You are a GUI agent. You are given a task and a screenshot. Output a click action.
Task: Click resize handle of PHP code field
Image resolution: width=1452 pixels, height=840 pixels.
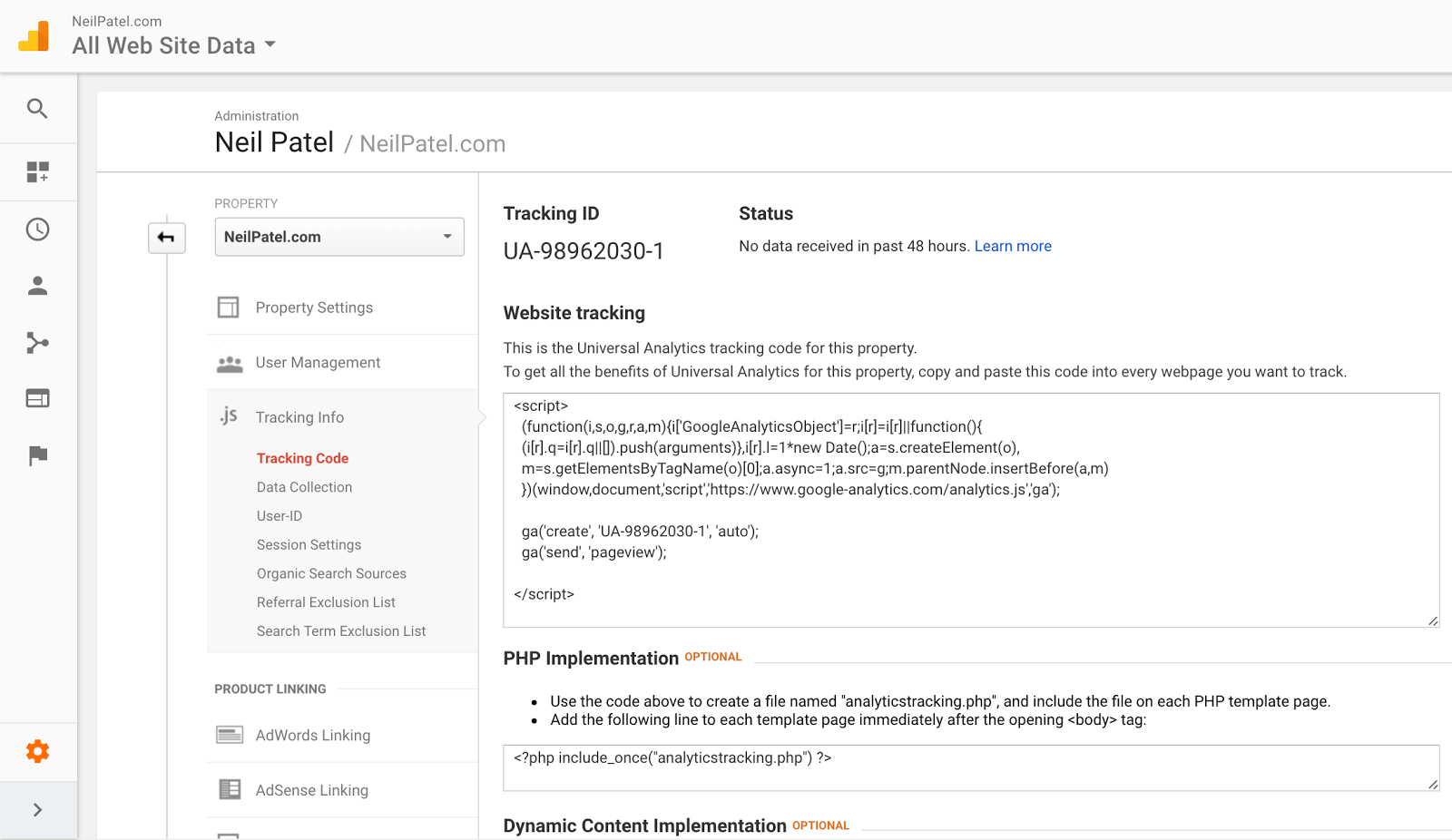pyautogui.click(x=1433, y=784)
